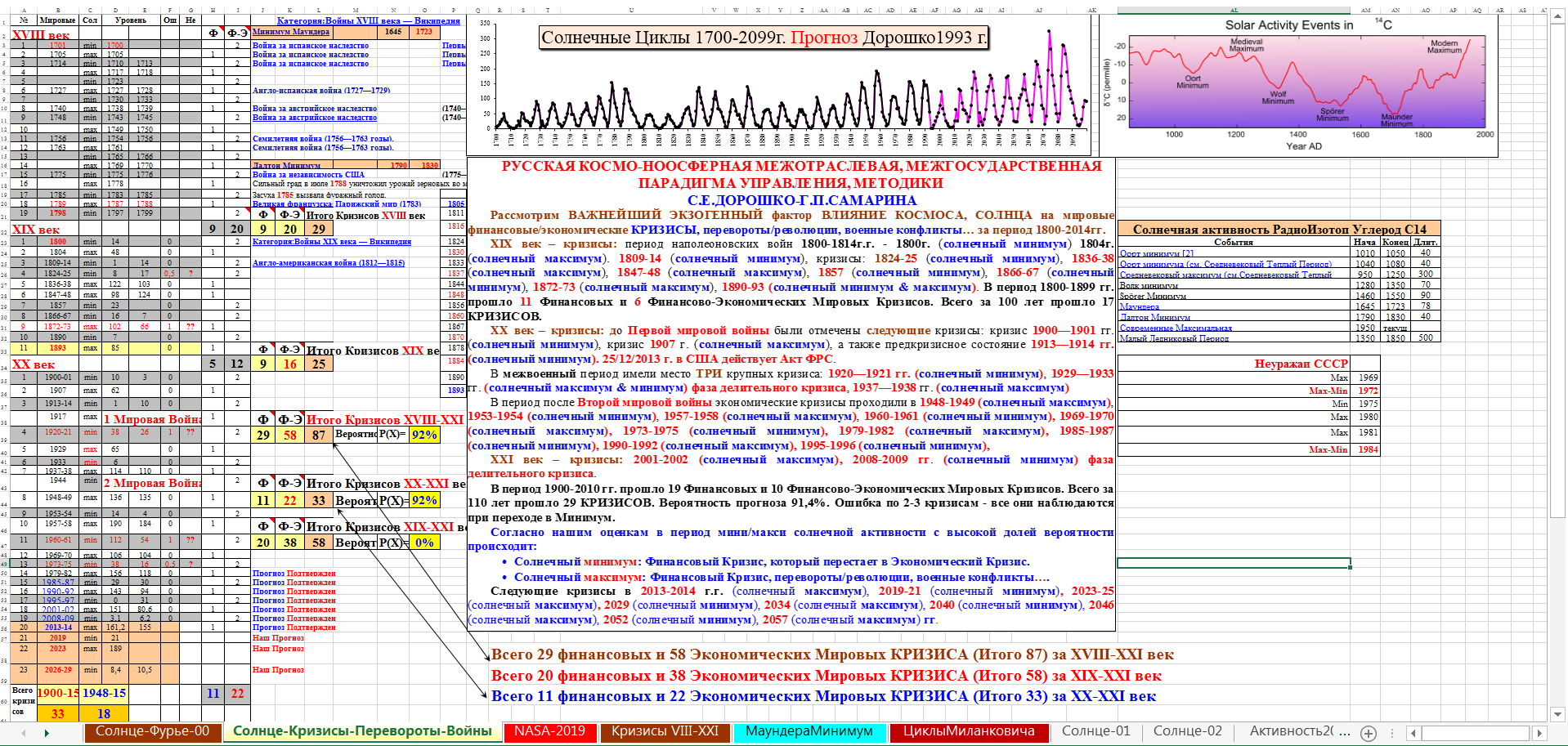Select the Кризисы VIII-XXI sheet tab
This screenshot has height=746, width=1568.
(x=665, y=732)
